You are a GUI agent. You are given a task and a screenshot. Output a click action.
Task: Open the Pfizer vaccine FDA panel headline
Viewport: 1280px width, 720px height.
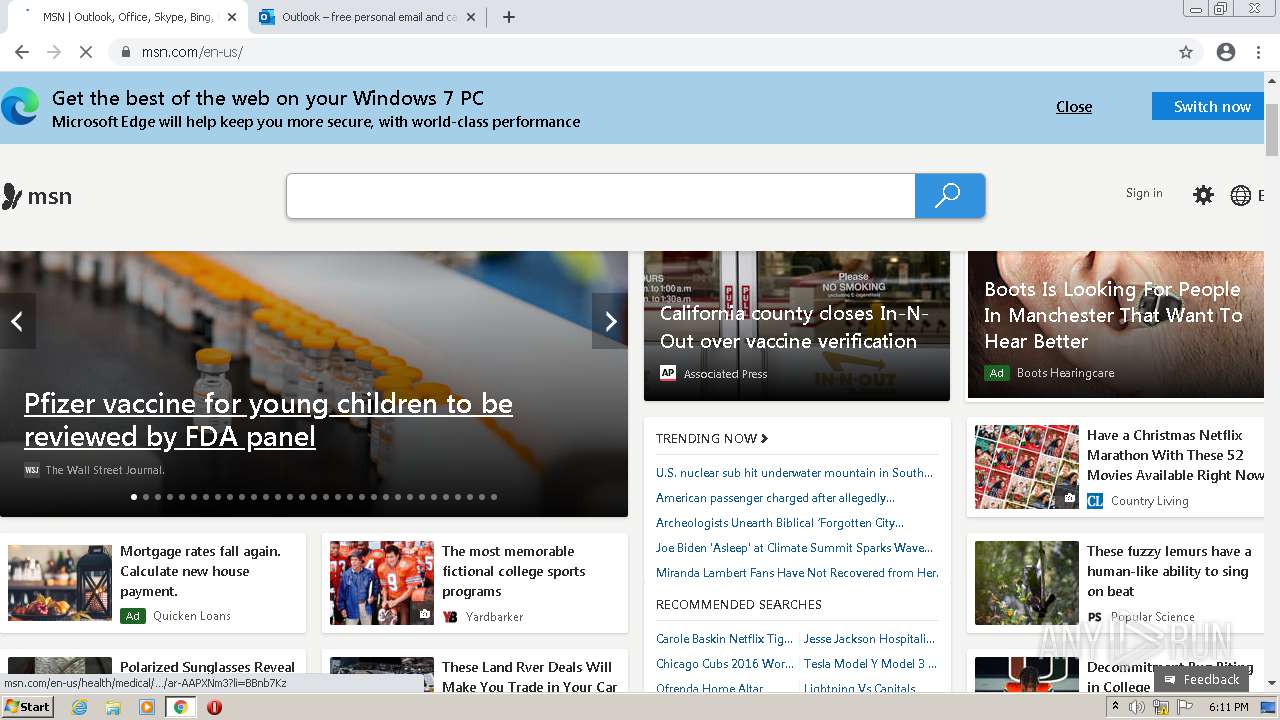click(x=268, y=420)
